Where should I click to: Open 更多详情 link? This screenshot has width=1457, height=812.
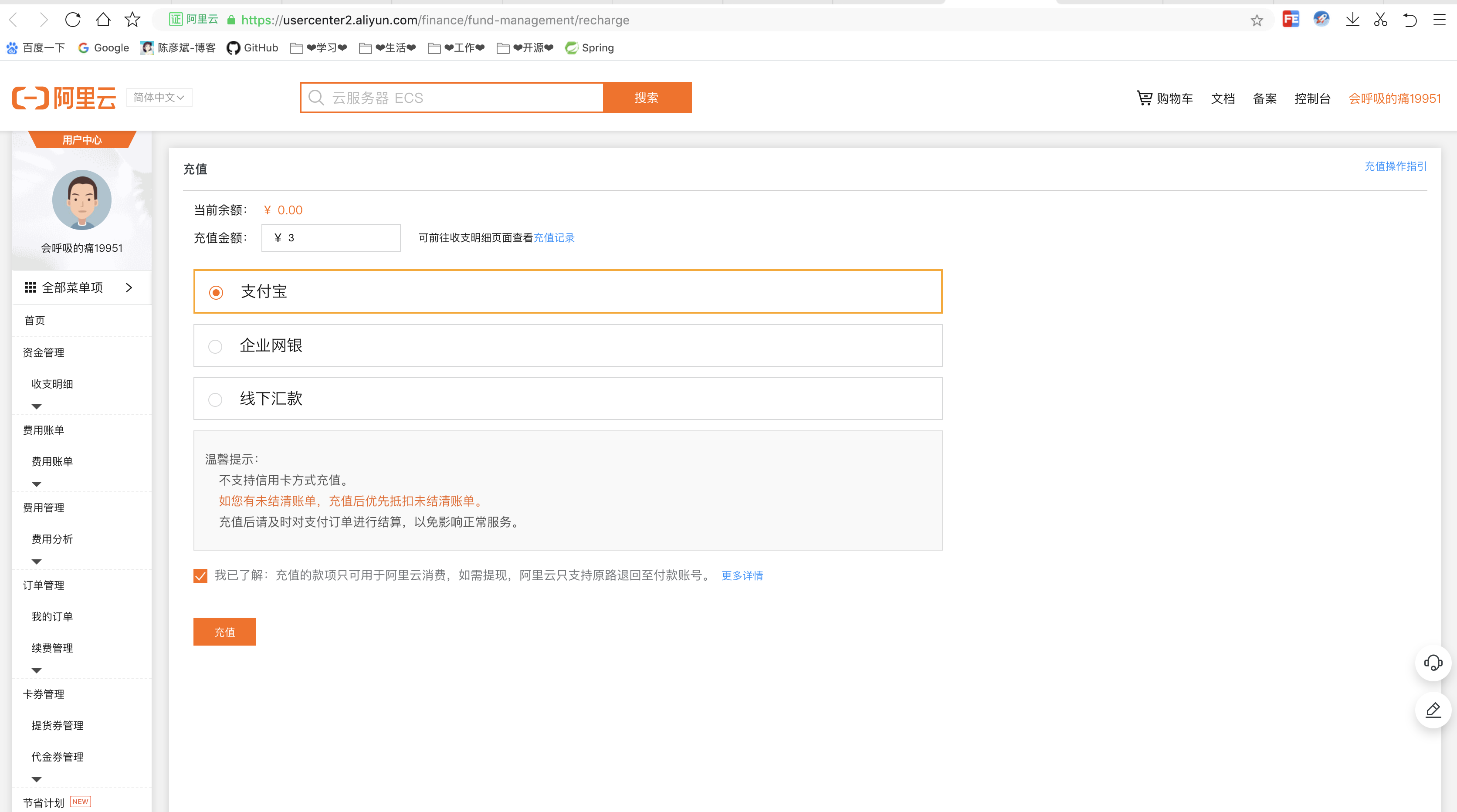(x=742, y=575)
